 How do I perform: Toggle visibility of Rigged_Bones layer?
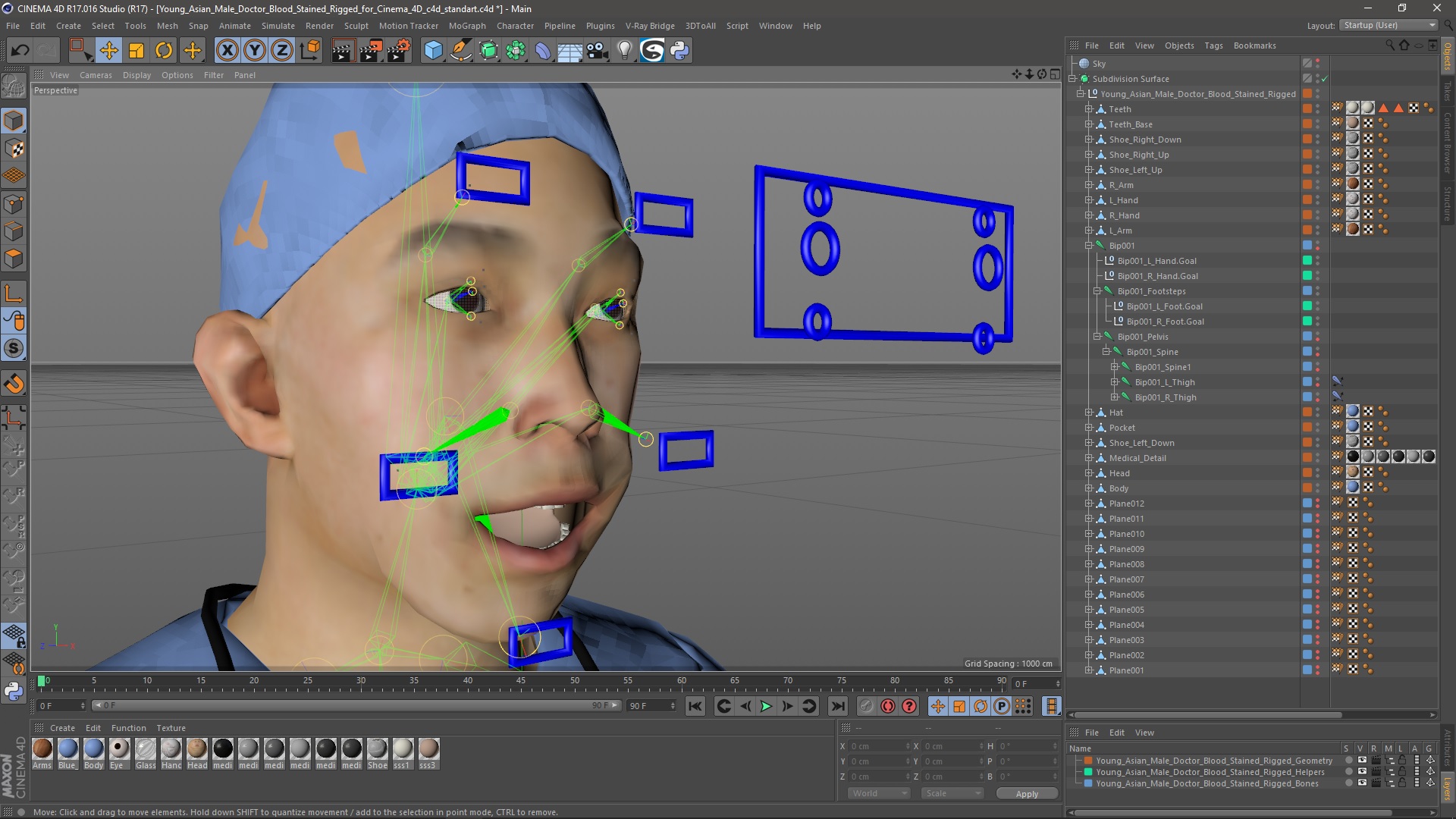pyautogui.click(x=1362, y=783)
